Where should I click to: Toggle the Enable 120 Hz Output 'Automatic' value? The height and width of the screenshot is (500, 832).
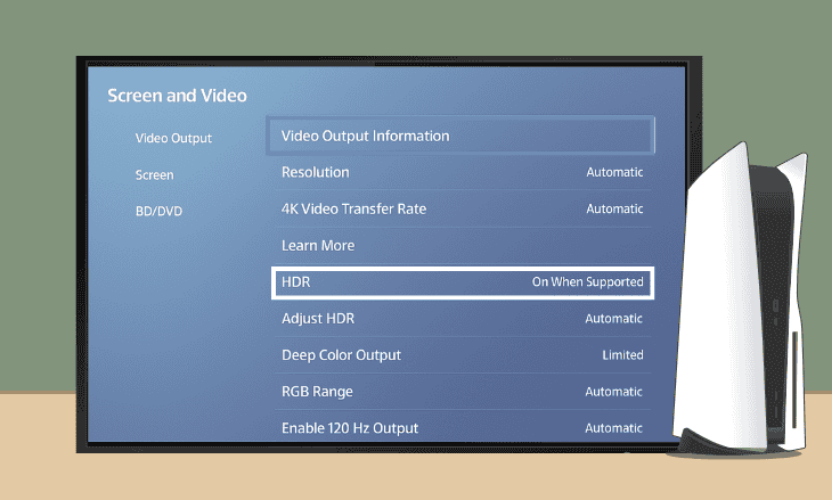(x=614, y=428)
